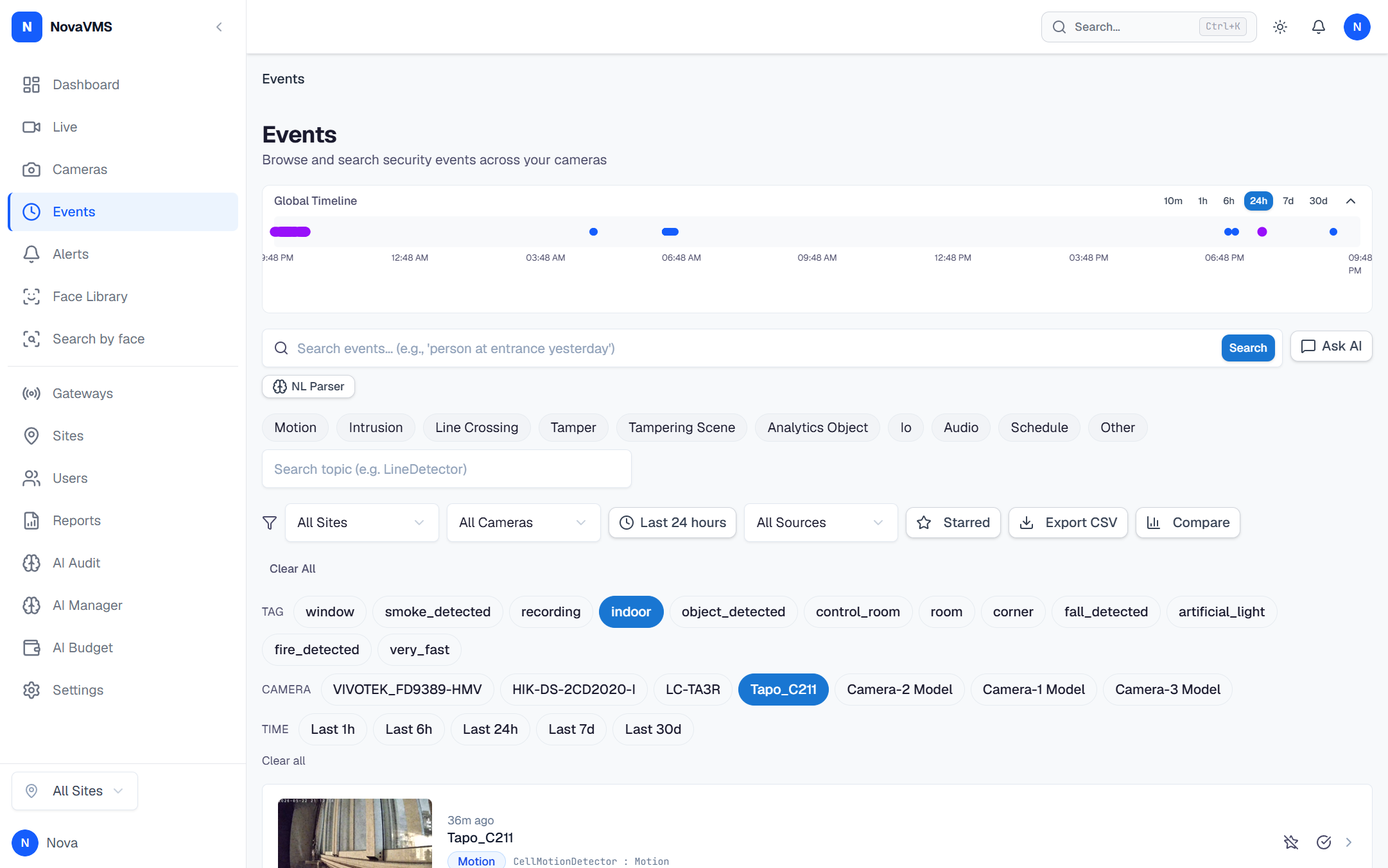Select the purple event bar on timeline
The width and height of the screenshot is (1388, 868).
(x=290, y=232)
